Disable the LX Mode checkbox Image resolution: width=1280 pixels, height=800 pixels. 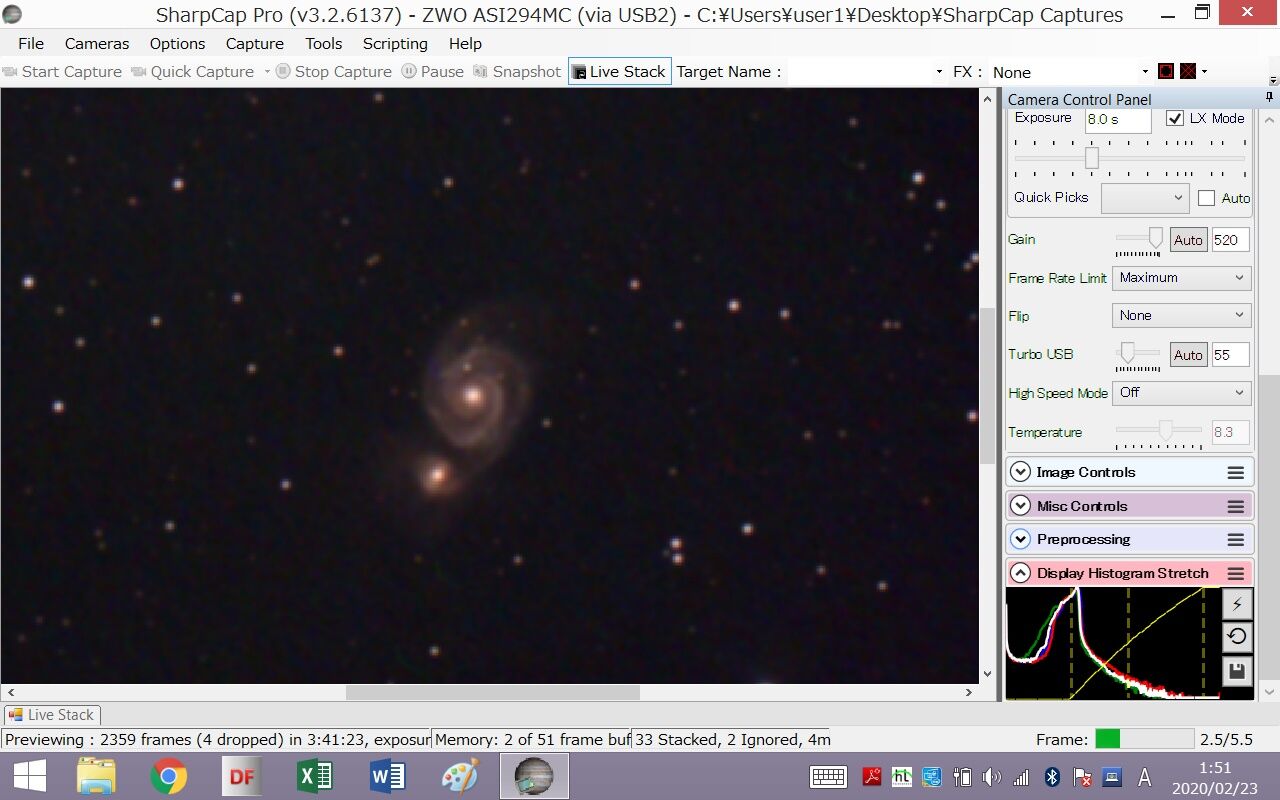pyautogui.click(x=1175, y=118)
